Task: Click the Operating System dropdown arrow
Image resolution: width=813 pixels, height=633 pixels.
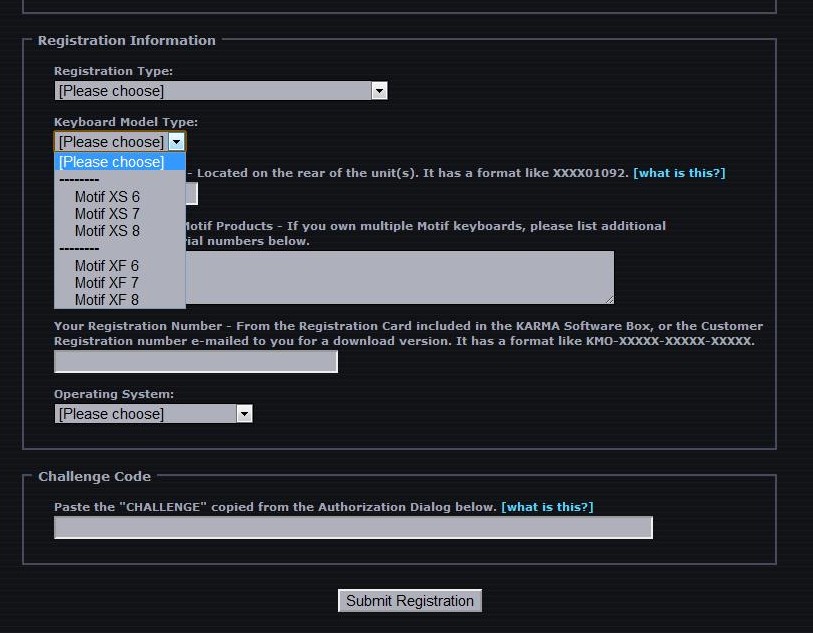Action: coord(244,414)
